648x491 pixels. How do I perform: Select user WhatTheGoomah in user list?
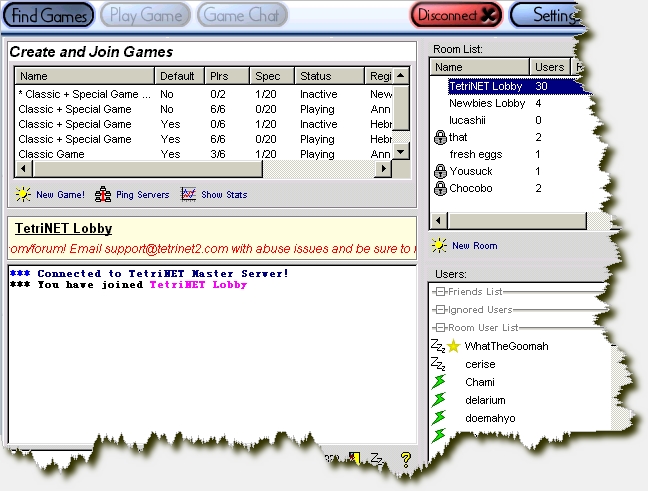506,346
